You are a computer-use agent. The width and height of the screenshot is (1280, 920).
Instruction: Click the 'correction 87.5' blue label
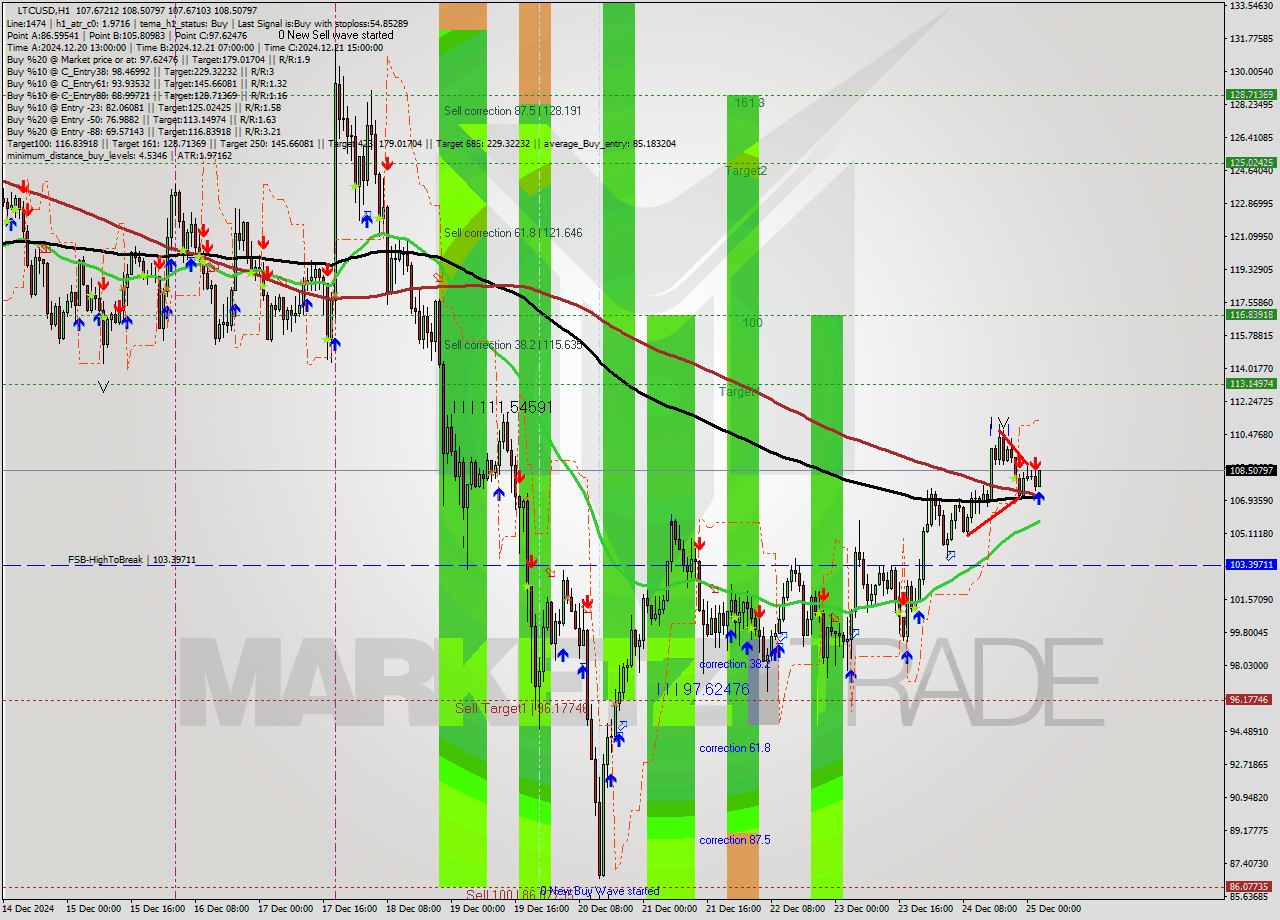pyautogui.click(x=735, y=840)
